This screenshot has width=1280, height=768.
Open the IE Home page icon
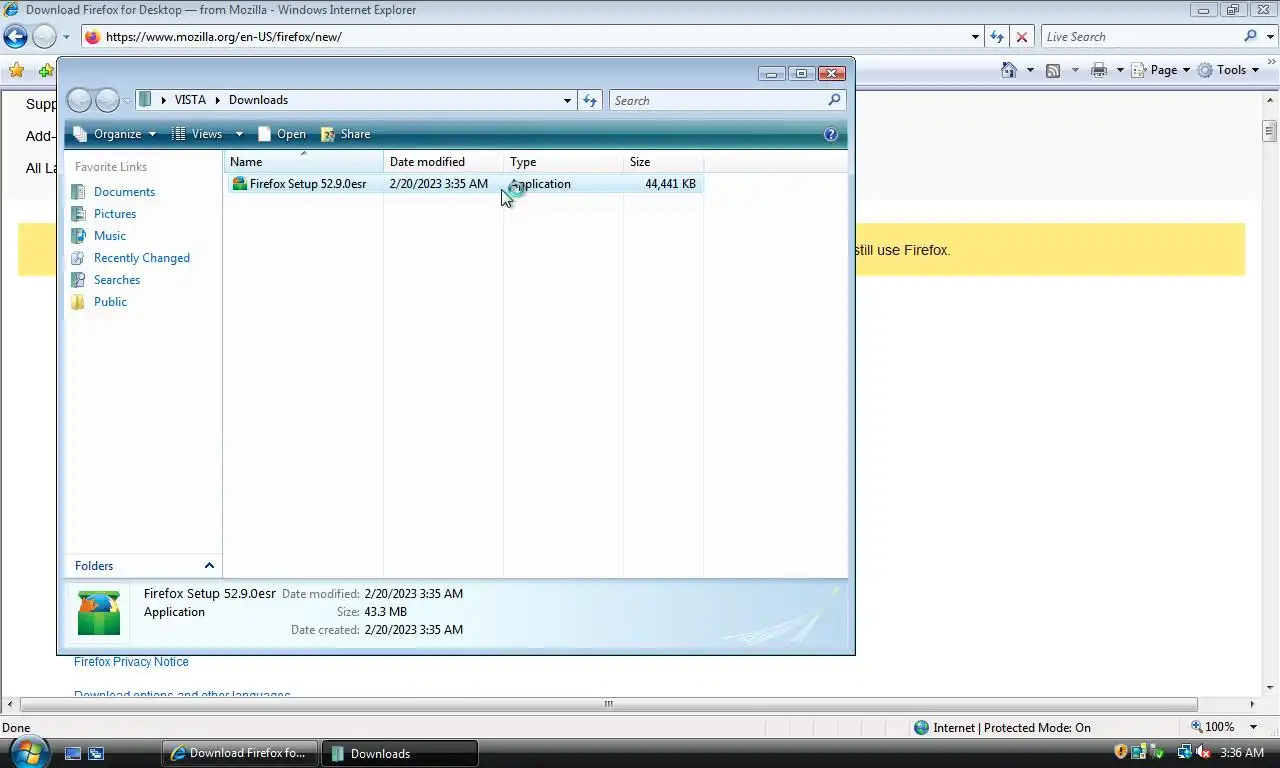tap(1009, 70)
